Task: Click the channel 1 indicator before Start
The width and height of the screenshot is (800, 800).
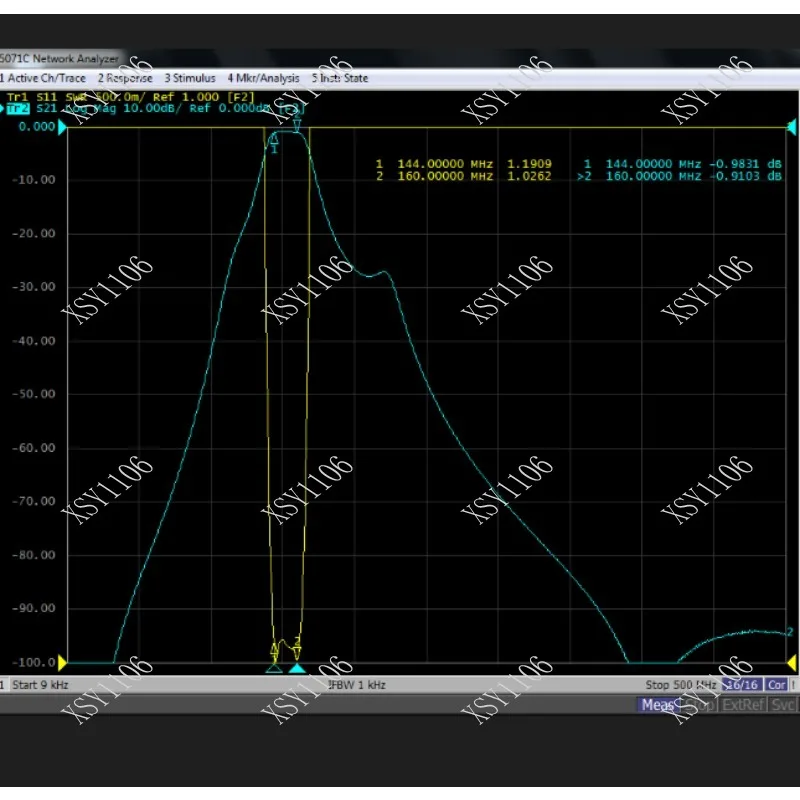Action: tap(2, 685)
